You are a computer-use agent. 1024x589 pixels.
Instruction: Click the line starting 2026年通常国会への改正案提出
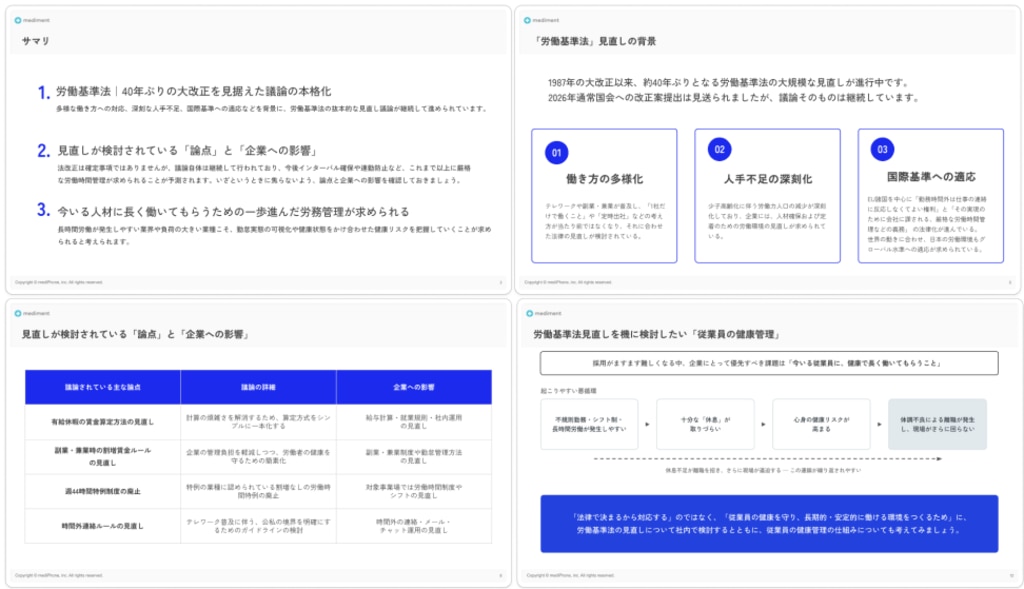734,98
